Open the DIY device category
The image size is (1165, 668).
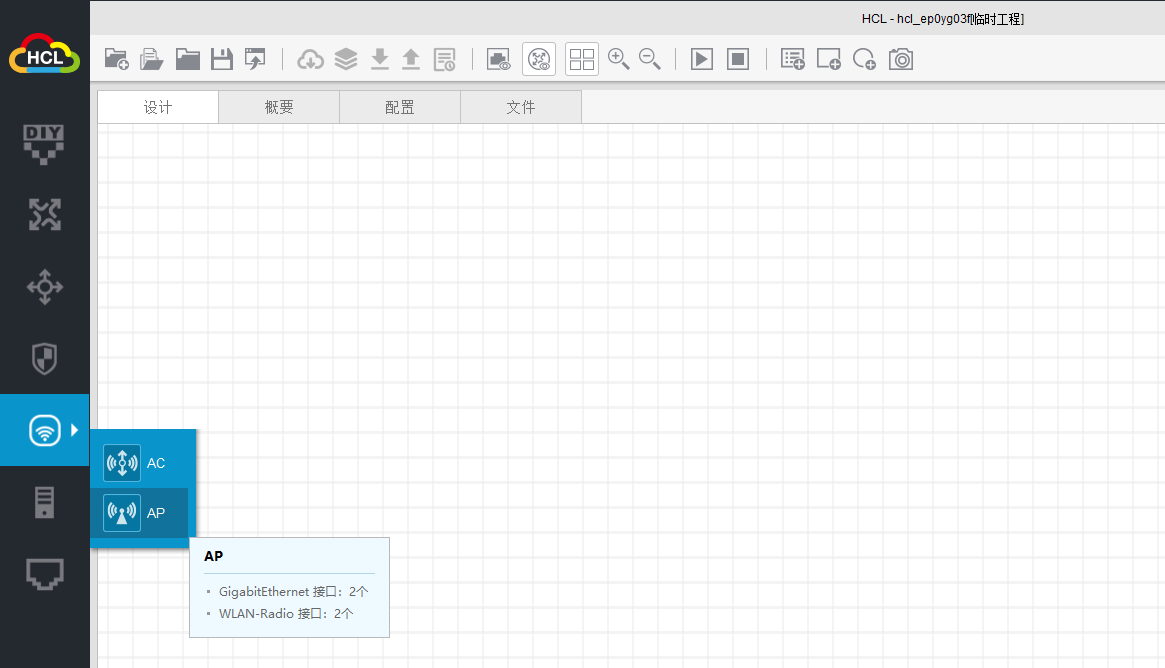point(44,144)
